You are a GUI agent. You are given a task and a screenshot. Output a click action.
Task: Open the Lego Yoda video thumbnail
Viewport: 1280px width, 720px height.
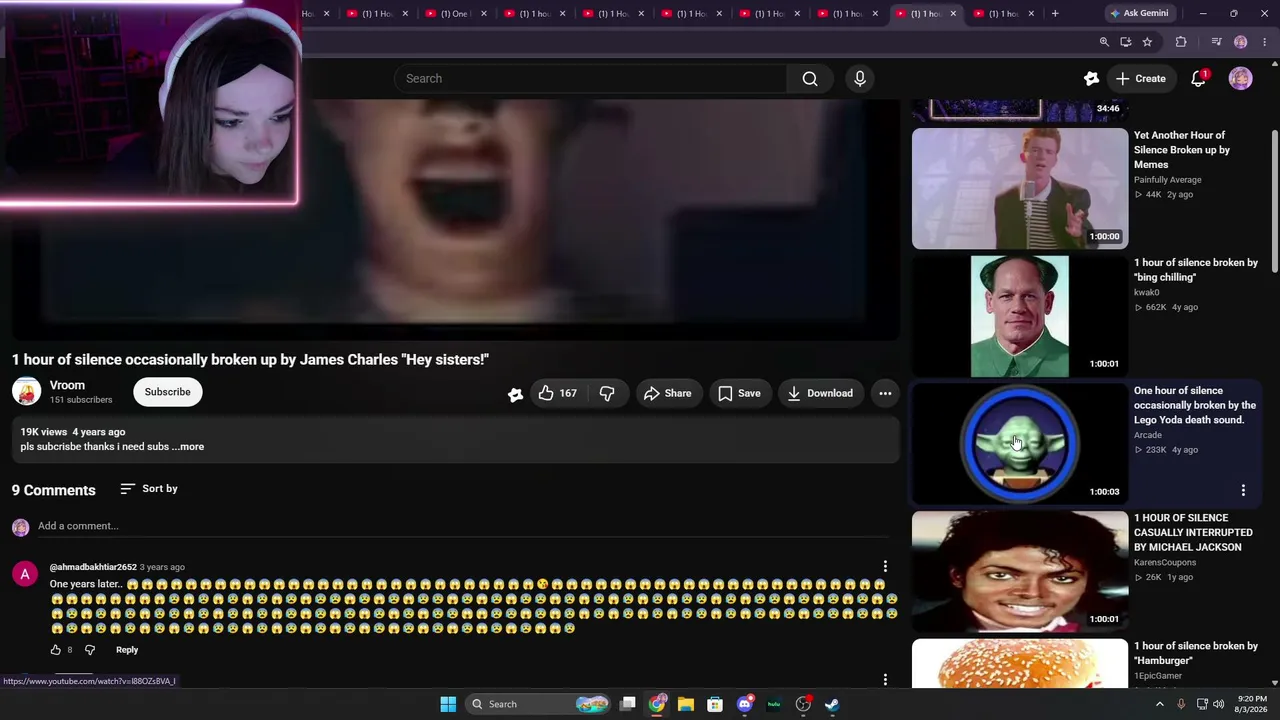click(x=1020, y=444)
